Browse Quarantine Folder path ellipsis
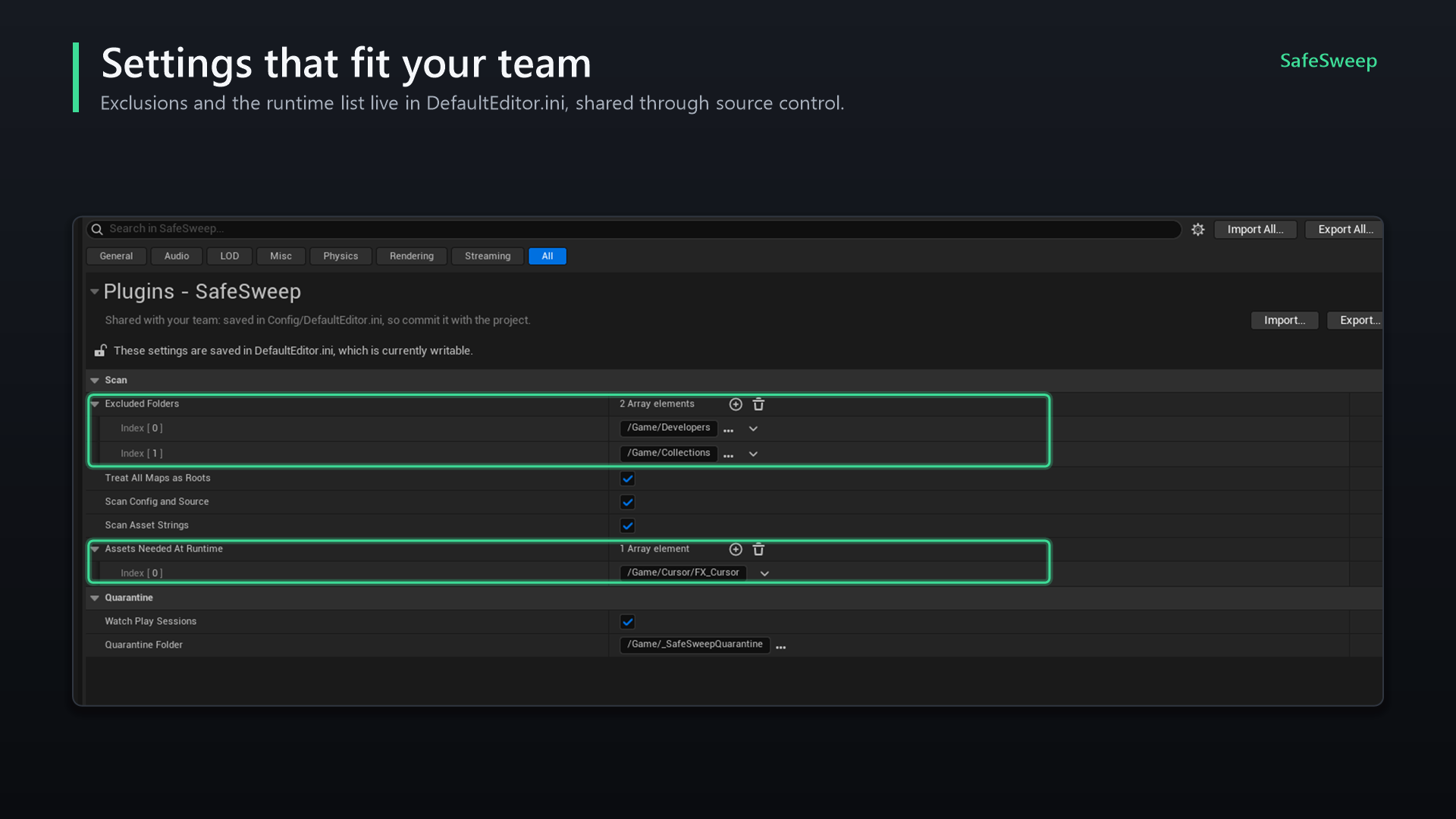 point(780,647)
